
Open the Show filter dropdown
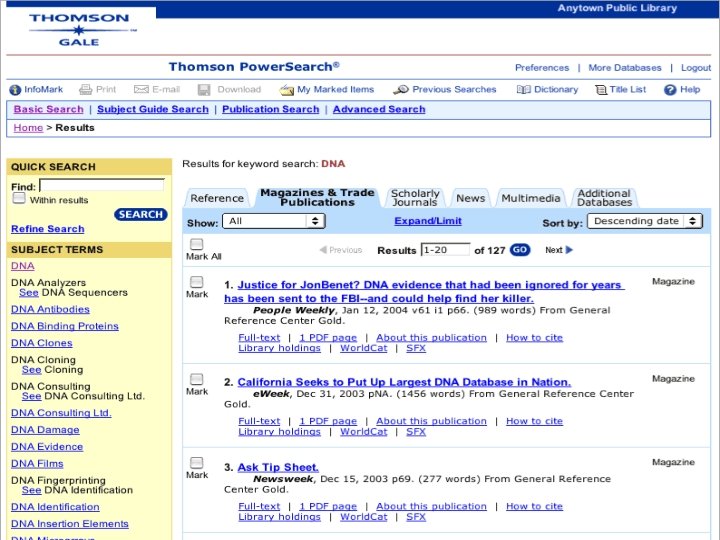point(274,221)
